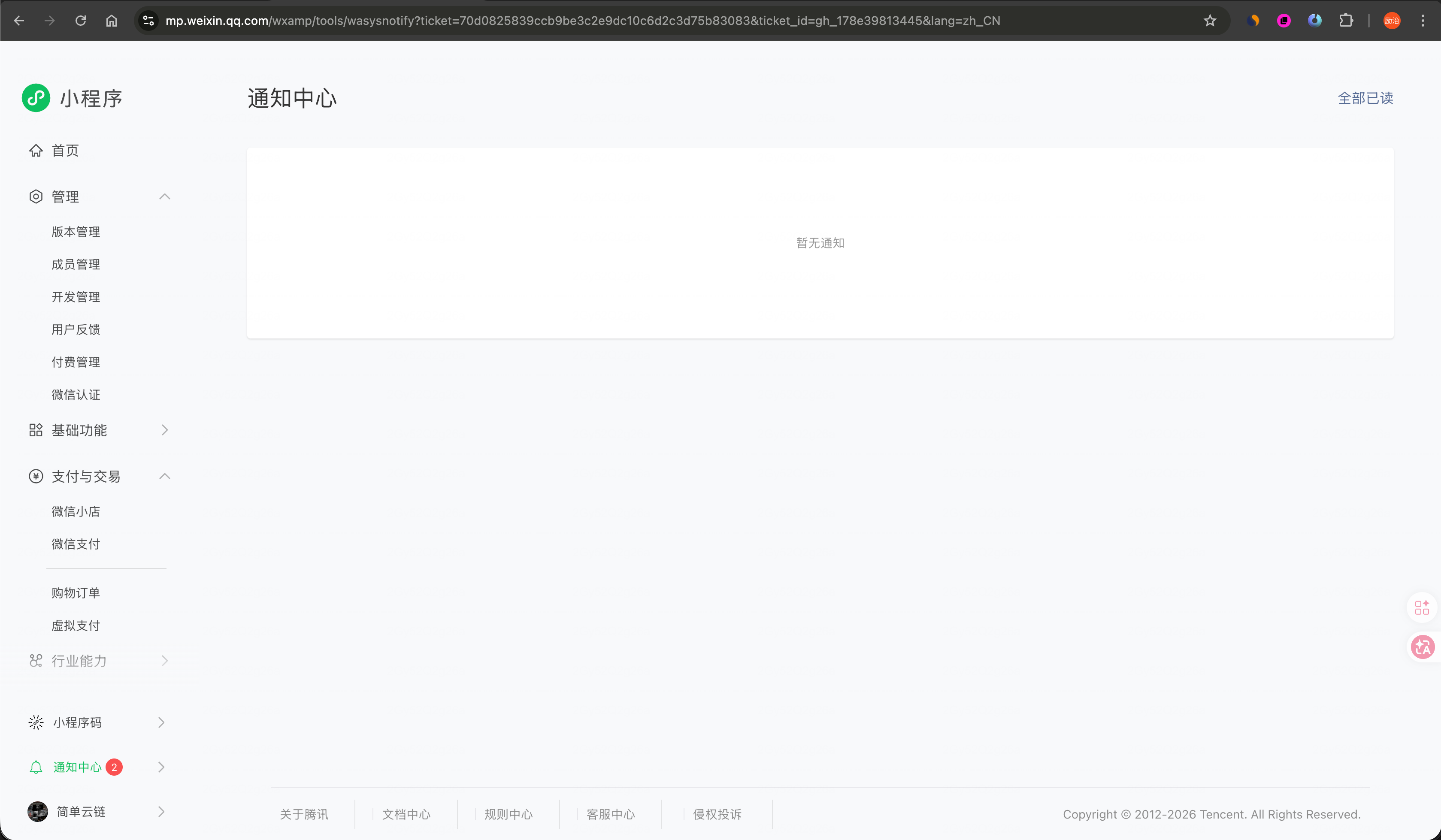The height and width of the screenshot is (840, 1441).
Task: Click the 通知中心 bell icon
Action: point(36,767)
